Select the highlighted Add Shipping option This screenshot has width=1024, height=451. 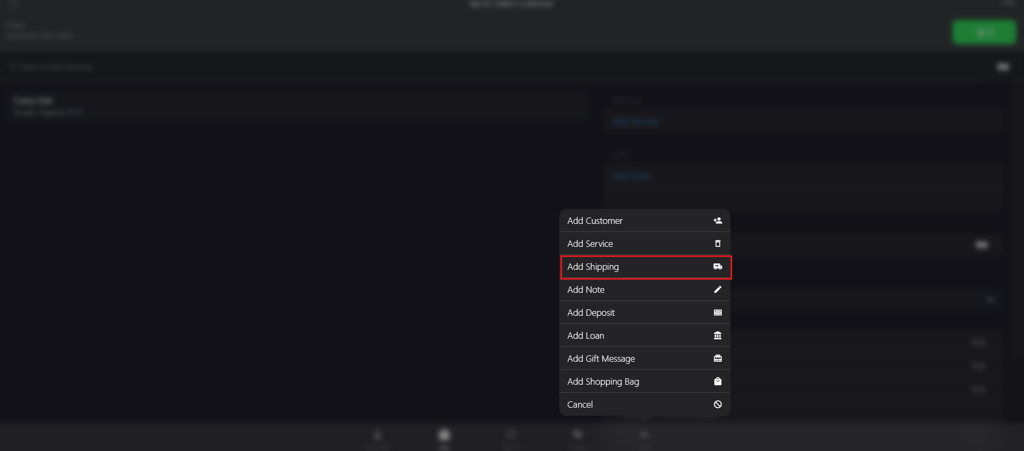tap(645, 267)
